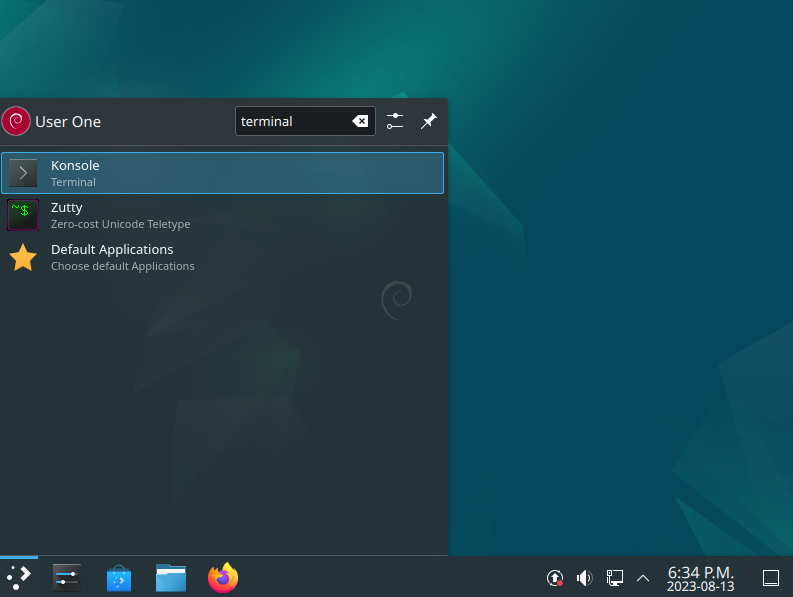Open network connections tray icon
Image resolution: width=793 pixels, height=597 pixels.
[614, 578]
